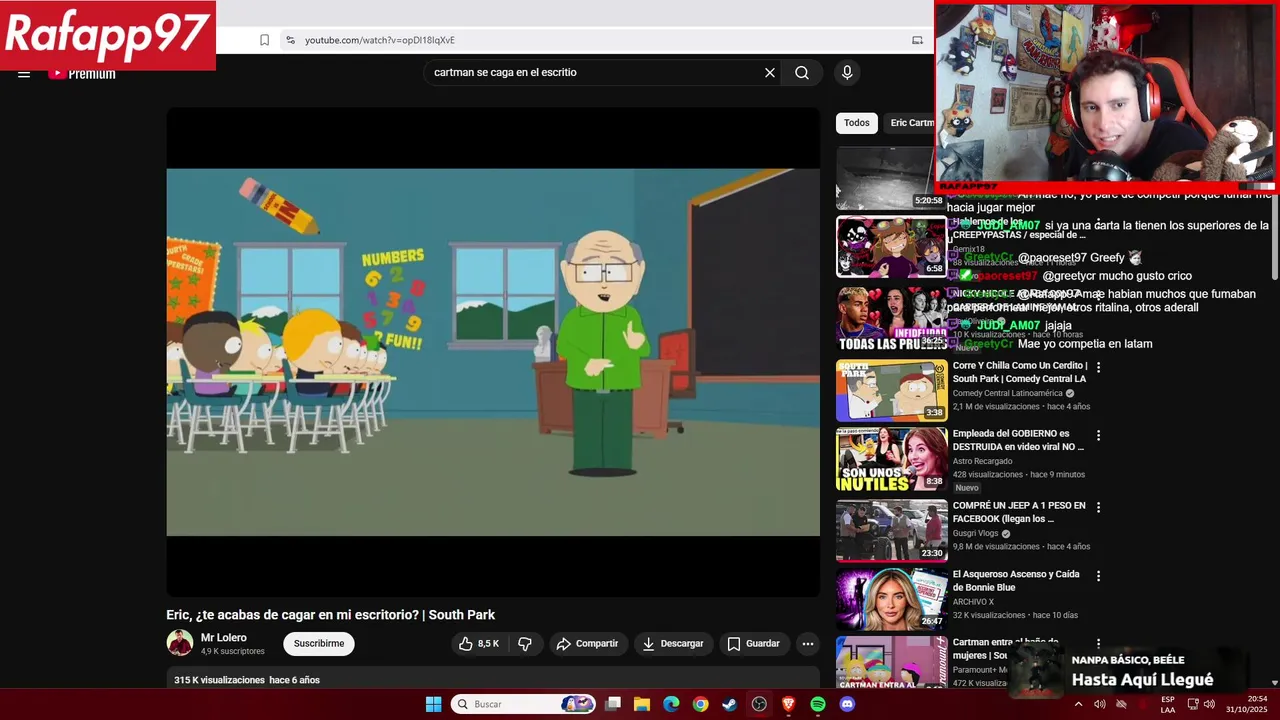Viewport: 1280px width, 720px height.
Task: Open Google Chrome from taskbar
Action: click(x=700, y=704)
